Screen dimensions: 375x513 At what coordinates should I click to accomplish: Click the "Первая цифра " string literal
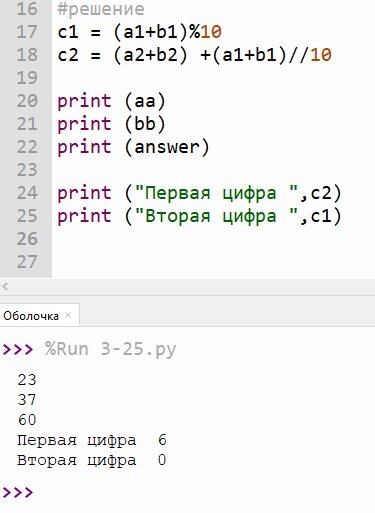pos(216,193)
